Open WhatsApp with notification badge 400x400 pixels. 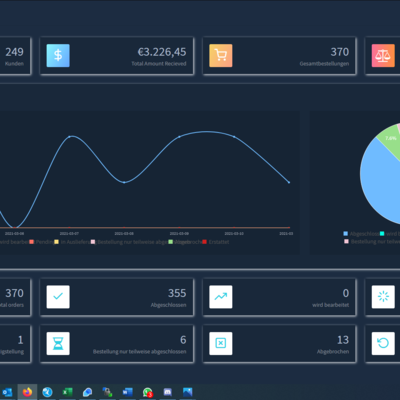click(x=147, y=392)
